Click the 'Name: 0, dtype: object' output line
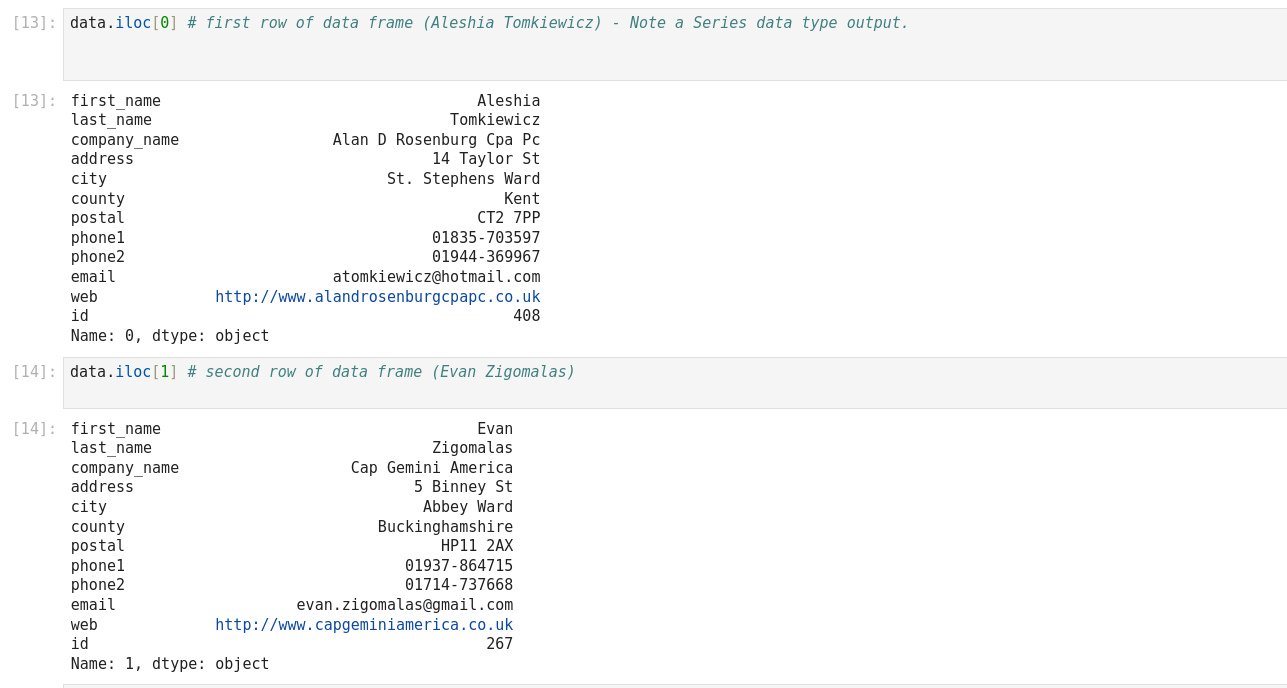The width and height of the screenshot is (1287, 688). click(x=170, y=336)
